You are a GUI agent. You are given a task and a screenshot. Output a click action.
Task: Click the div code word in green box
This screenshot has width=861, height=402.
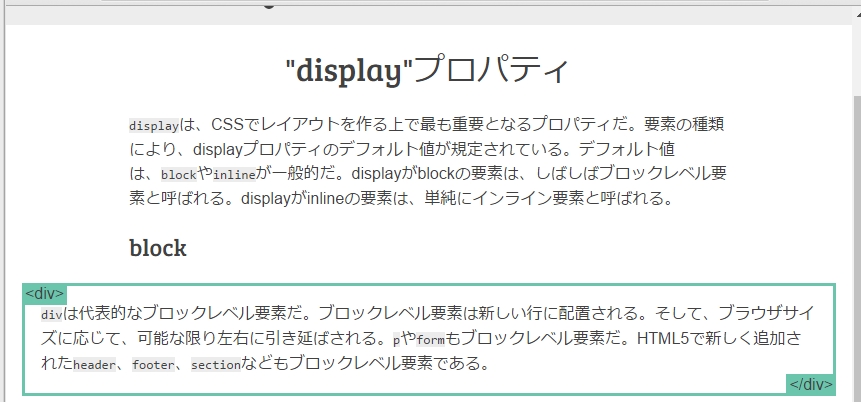[x=52, y=315]
